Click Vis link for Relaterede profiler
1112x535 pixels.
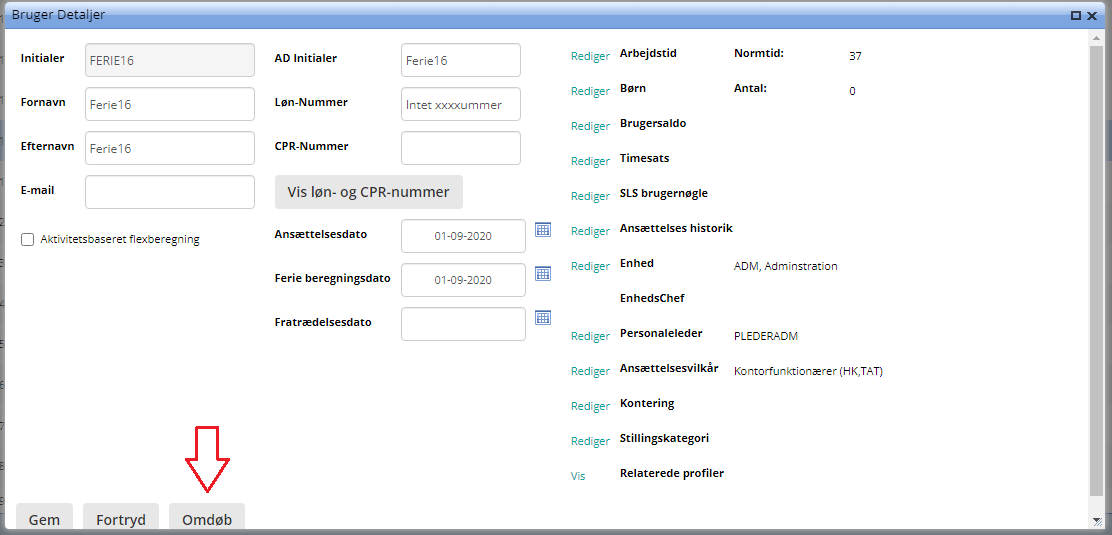[578, 477]
